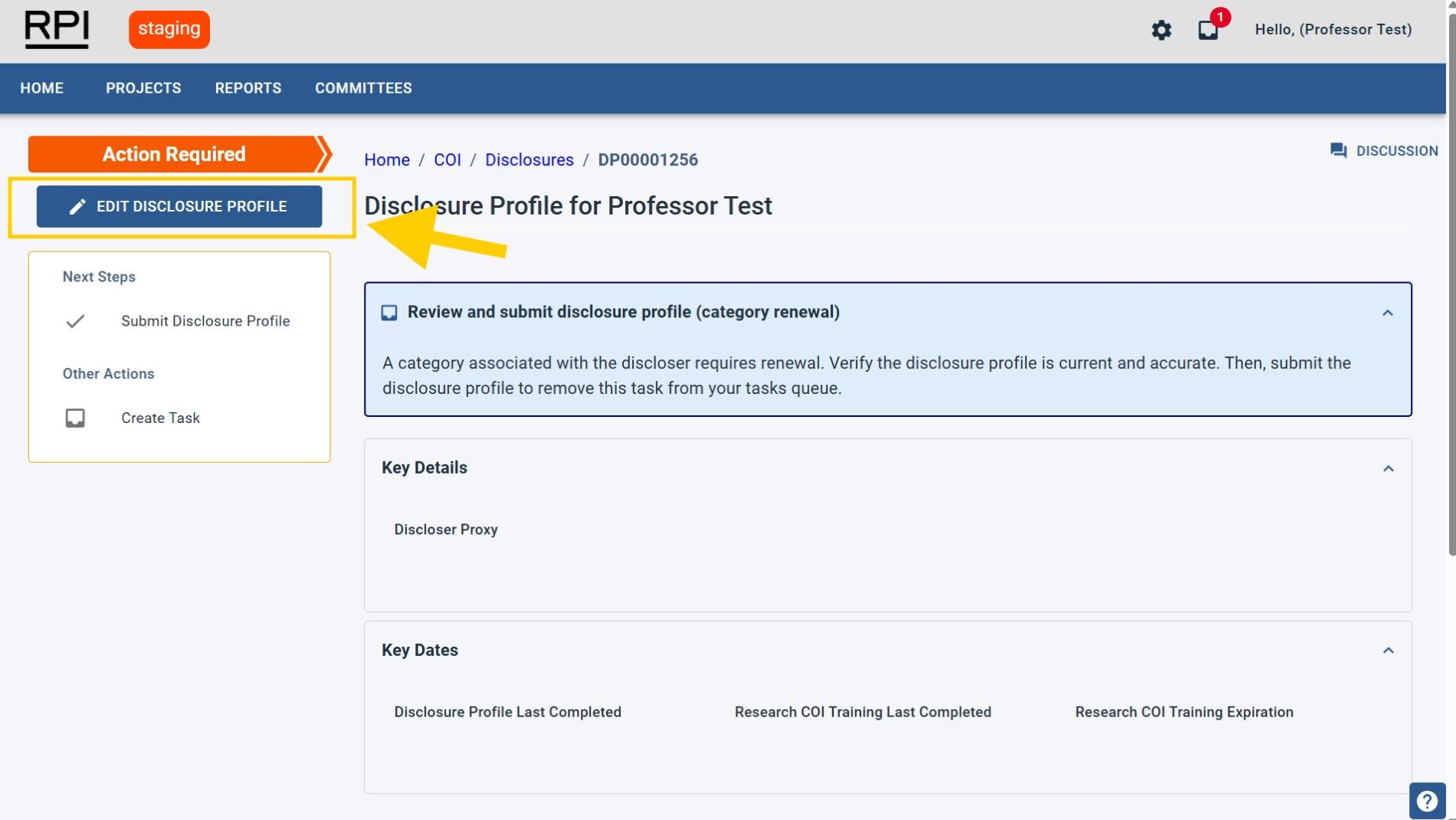
Task: Select REPORTS in the navigation bar
Action: 248,88
